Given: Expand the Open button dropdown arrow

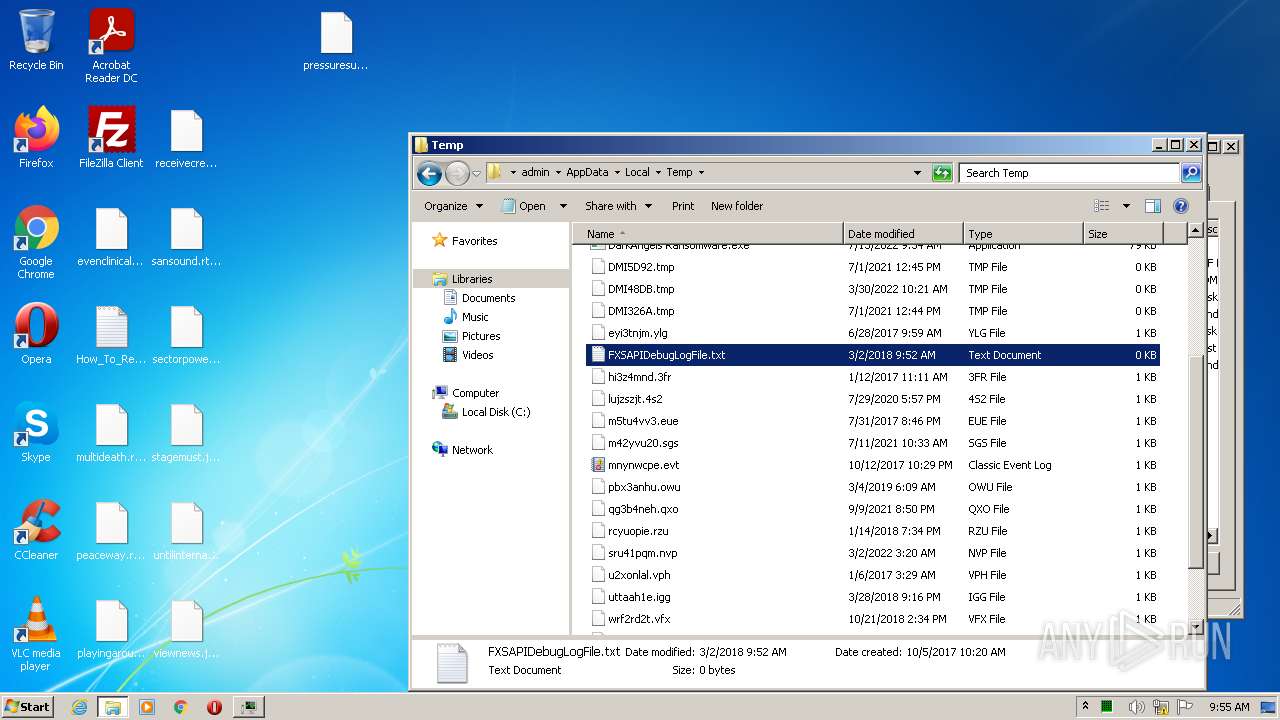Looking at the screenshot, I should 563,206.
